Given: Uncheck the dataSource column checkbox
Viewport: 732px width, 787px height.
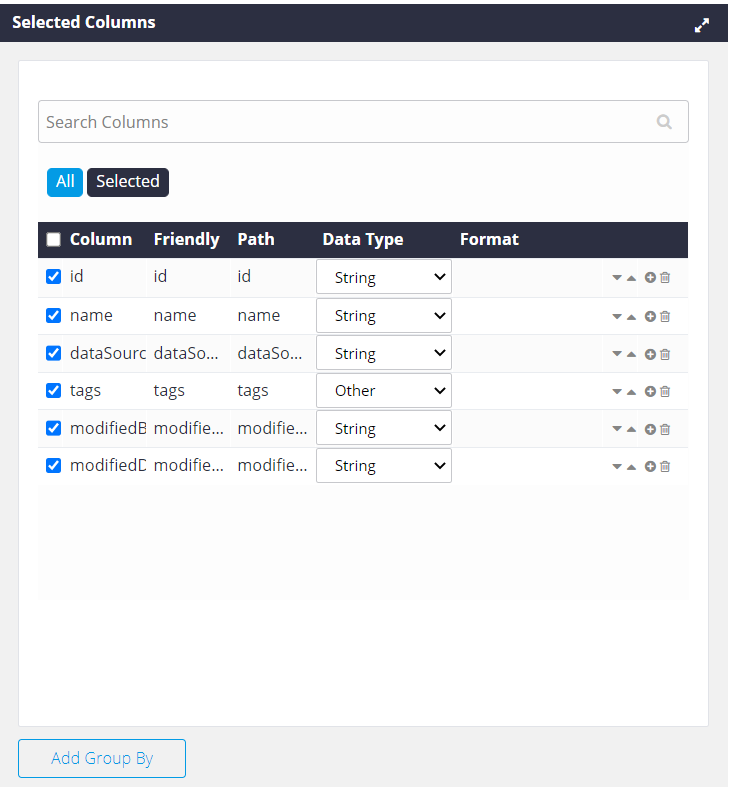Looking at the screenshot, I should coord(53,353).
